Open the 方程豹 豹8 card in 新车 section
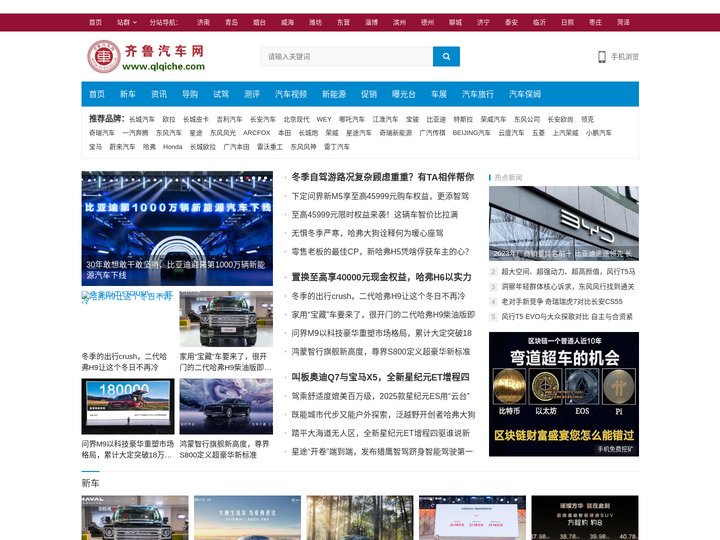This screenshot has height=540, width=720. tap(585, 518)
